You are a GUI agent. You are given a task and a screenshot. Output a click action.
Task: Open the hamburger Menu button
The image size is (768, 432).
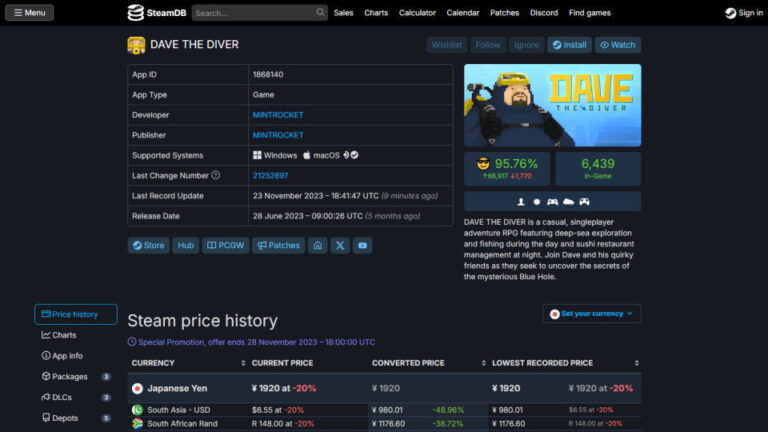coord(29,13)
